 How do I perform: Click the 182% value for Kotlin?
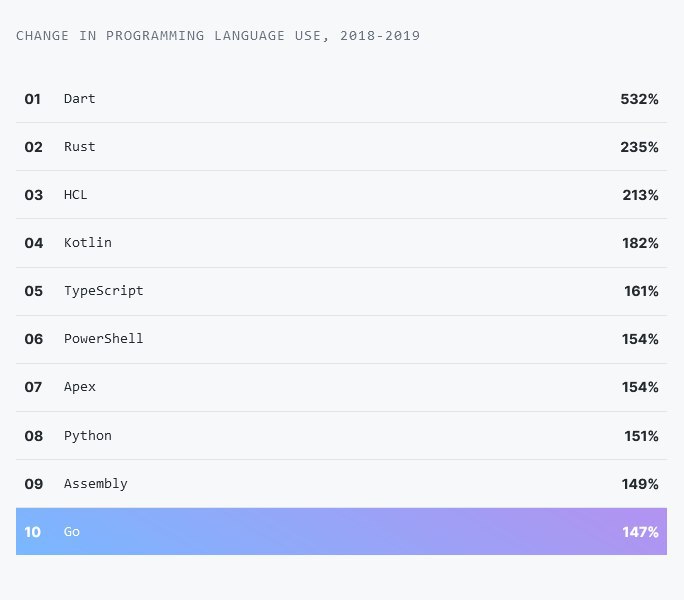639,243
